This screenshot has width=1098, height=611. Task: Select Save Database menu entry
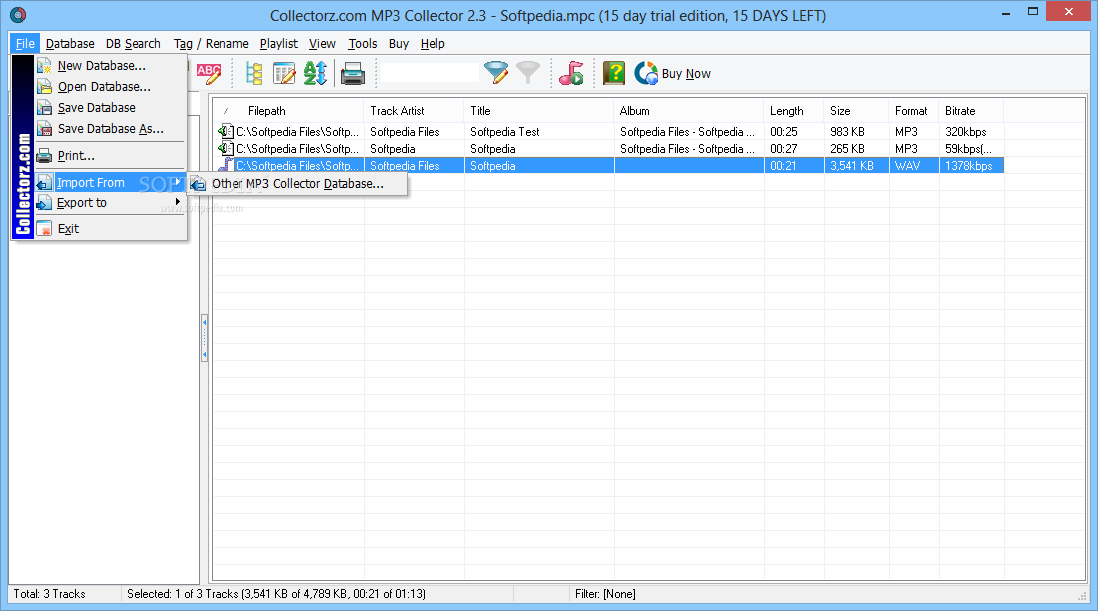pyautogui.click(x=110, y=108)
